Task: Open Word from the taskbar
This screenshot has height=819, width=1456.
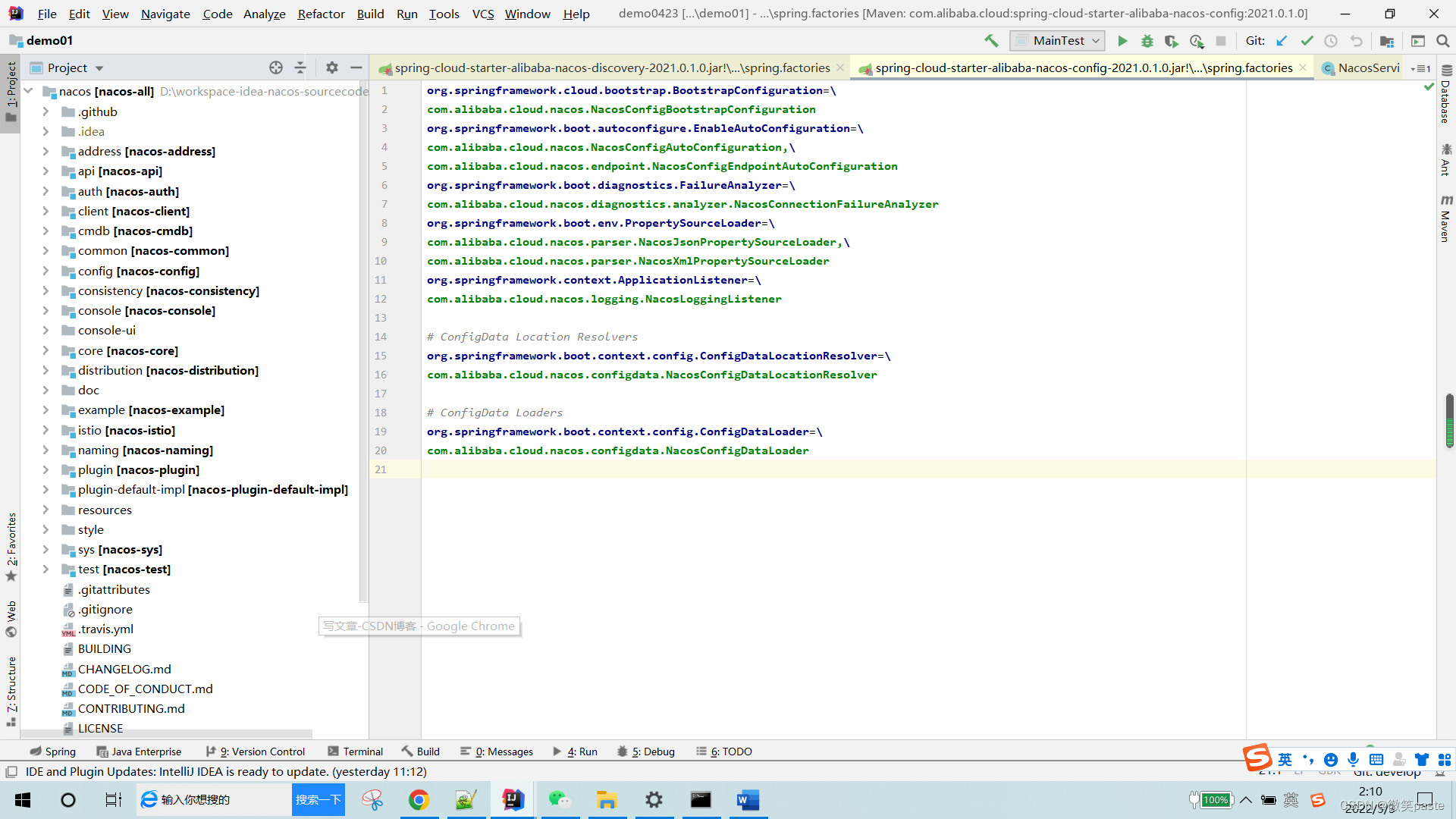Action: [x=748, y=800]
